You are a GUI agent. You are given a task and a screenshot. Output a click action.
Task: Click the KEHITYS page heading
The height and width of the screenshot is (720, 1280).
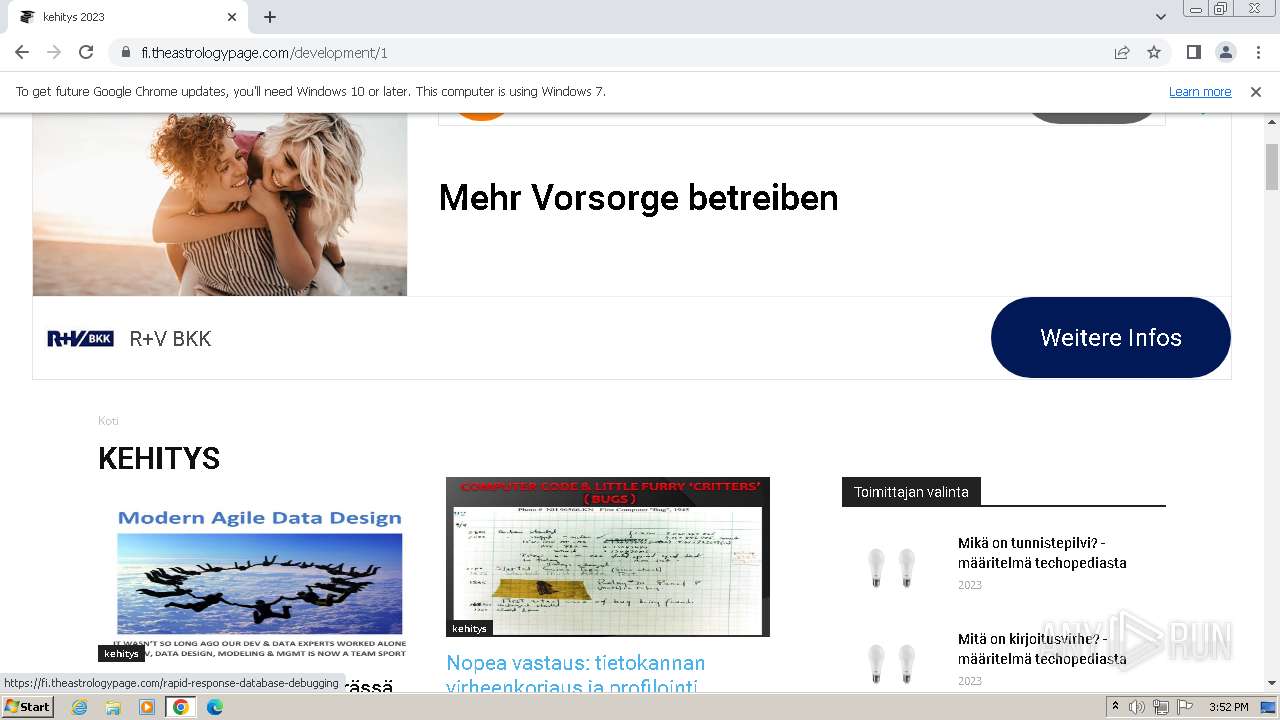159,459
